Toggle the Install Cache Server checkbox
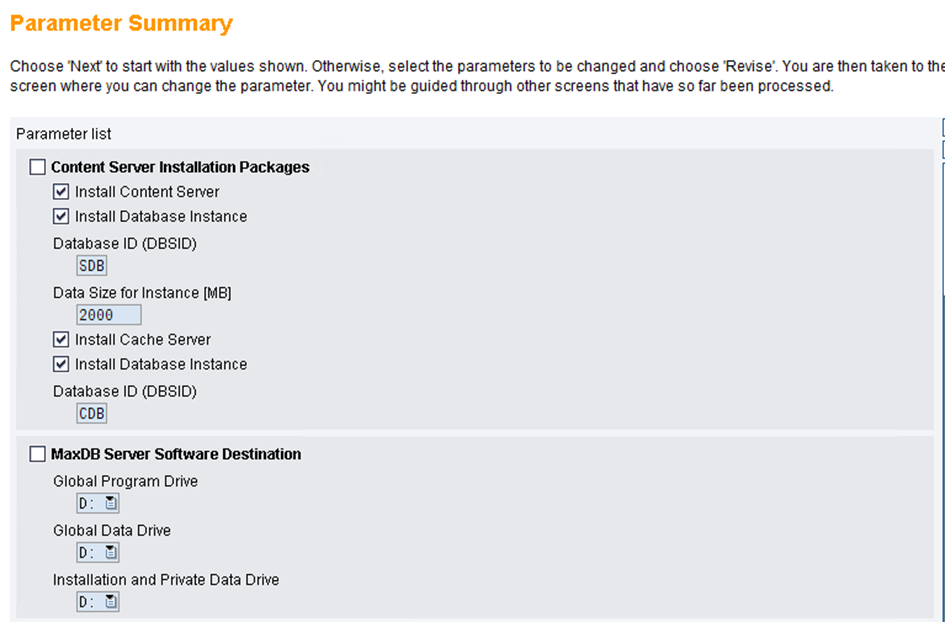Image resolution: width=945 pixels, height=622 pixels. pos(61,339)
